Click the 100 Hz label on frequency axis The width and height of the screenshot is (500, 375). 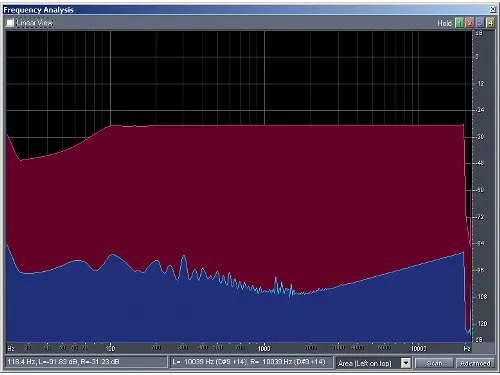tap(111, 348)
